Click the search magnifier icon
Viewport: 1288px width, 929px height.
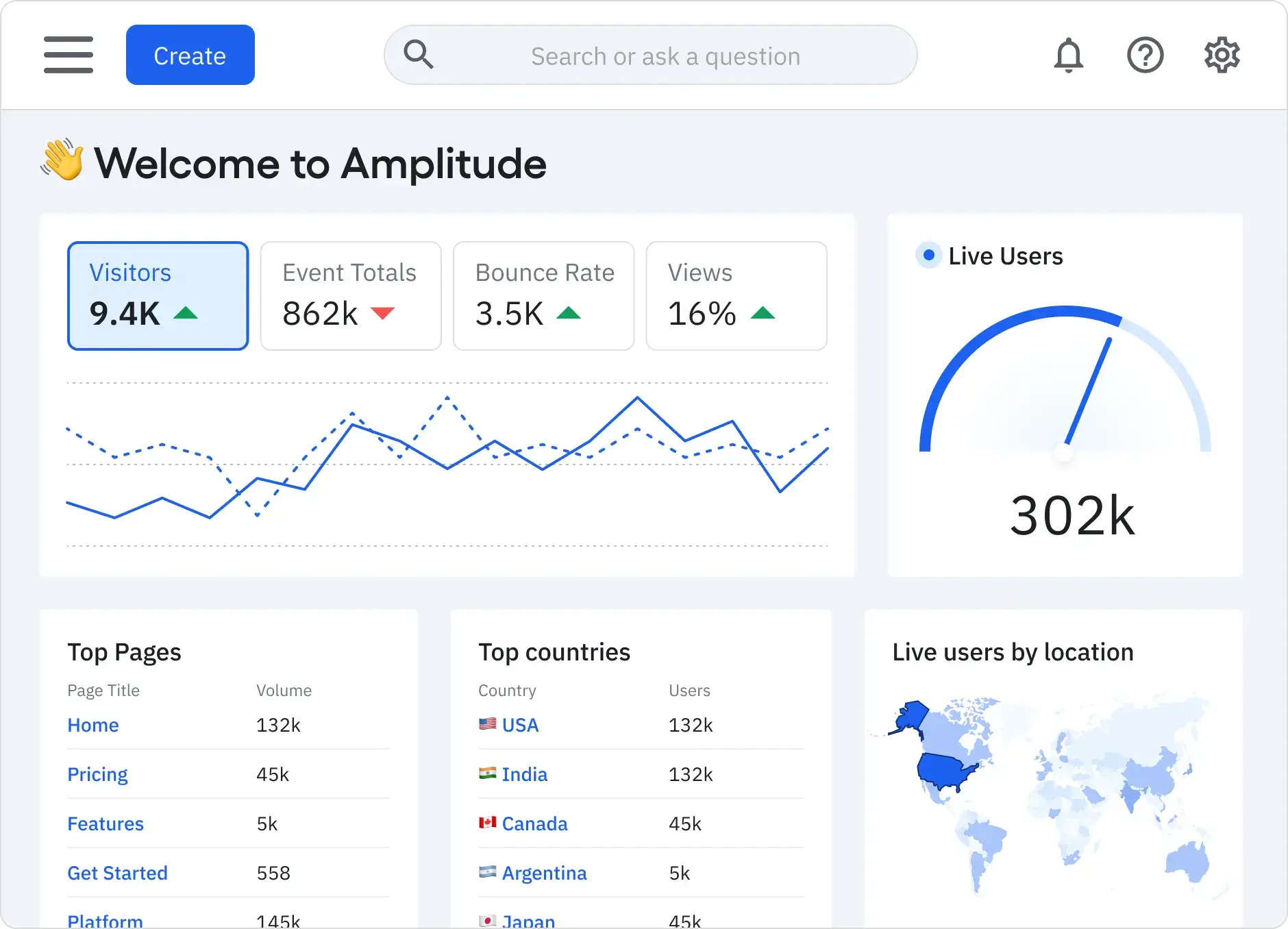[x=419, y=54]
